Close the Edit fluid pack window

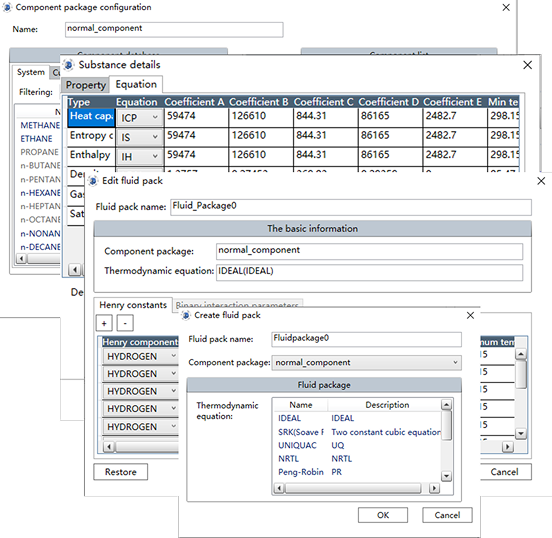(541, 181)
